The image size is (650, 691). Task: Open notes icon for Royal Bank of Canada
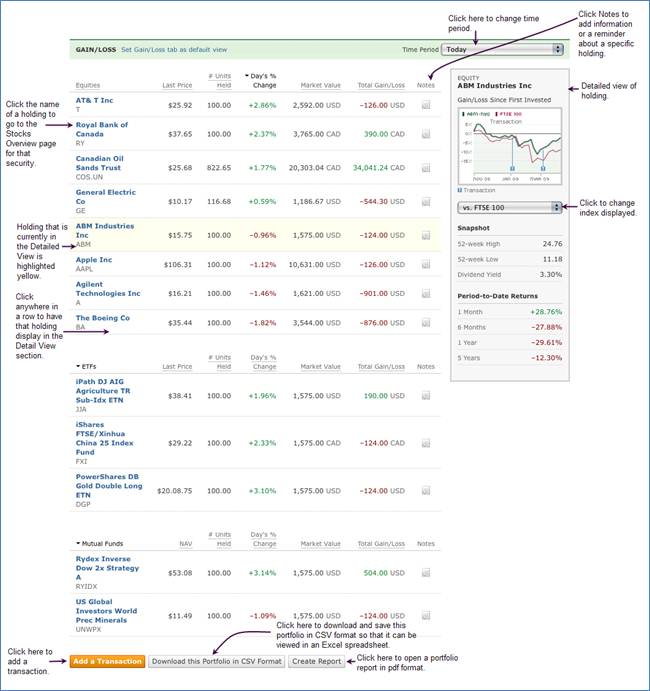(426, 134)
